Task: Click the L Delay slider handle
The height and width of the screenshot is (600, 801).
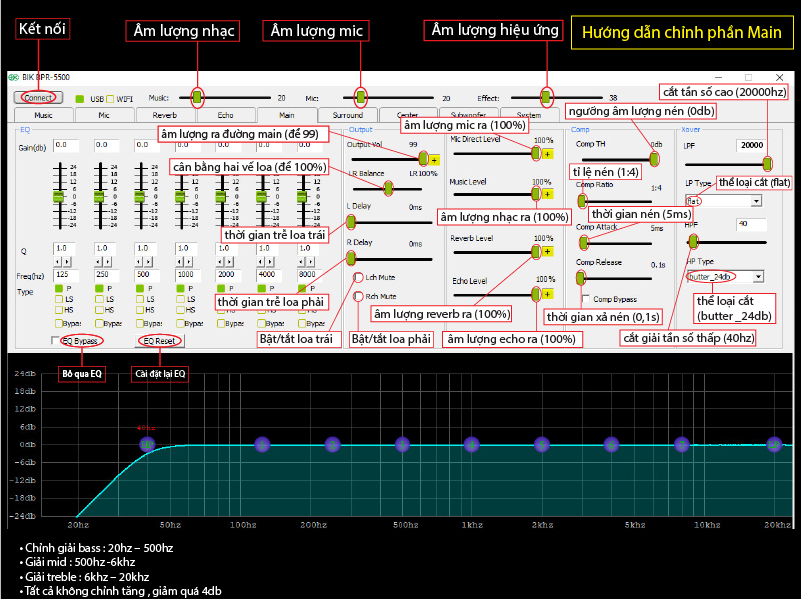Action: click(351, 222)
